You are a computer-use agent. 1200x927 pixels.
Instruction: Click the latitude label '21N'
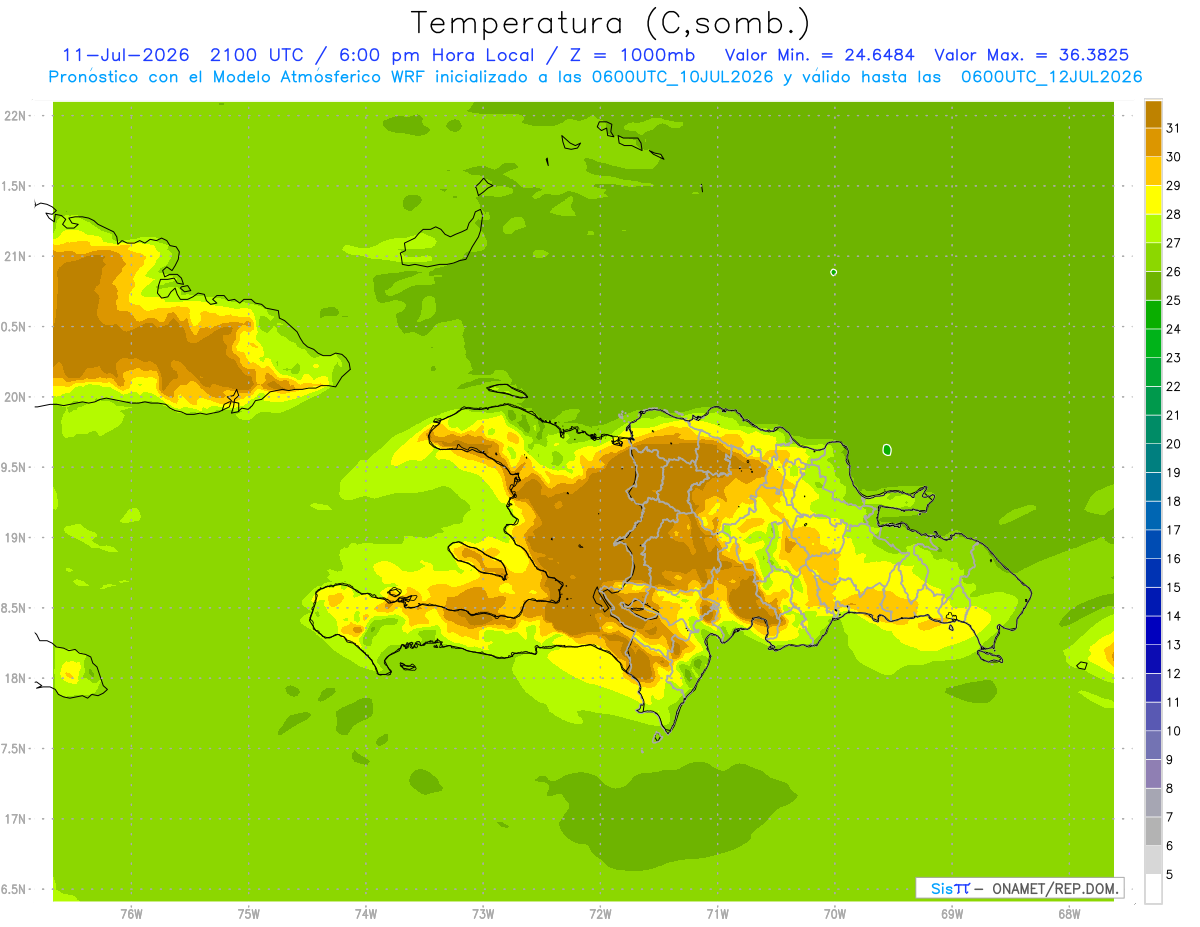pos(16,256)
